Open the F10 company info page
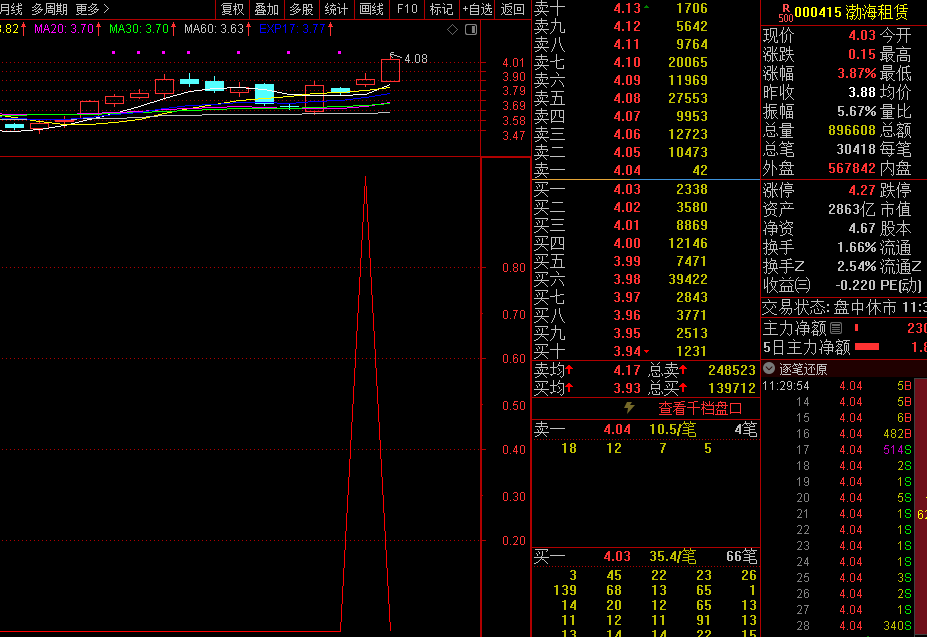 (x=407, y=9)
